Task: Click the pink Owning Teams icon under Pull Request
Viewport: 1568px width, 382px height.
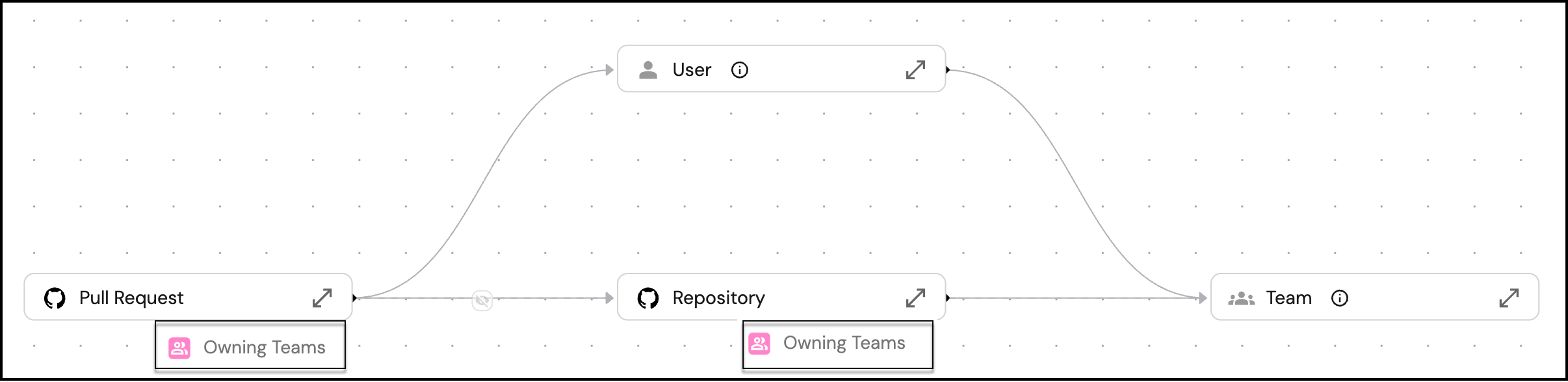Action: pos(179,348)
